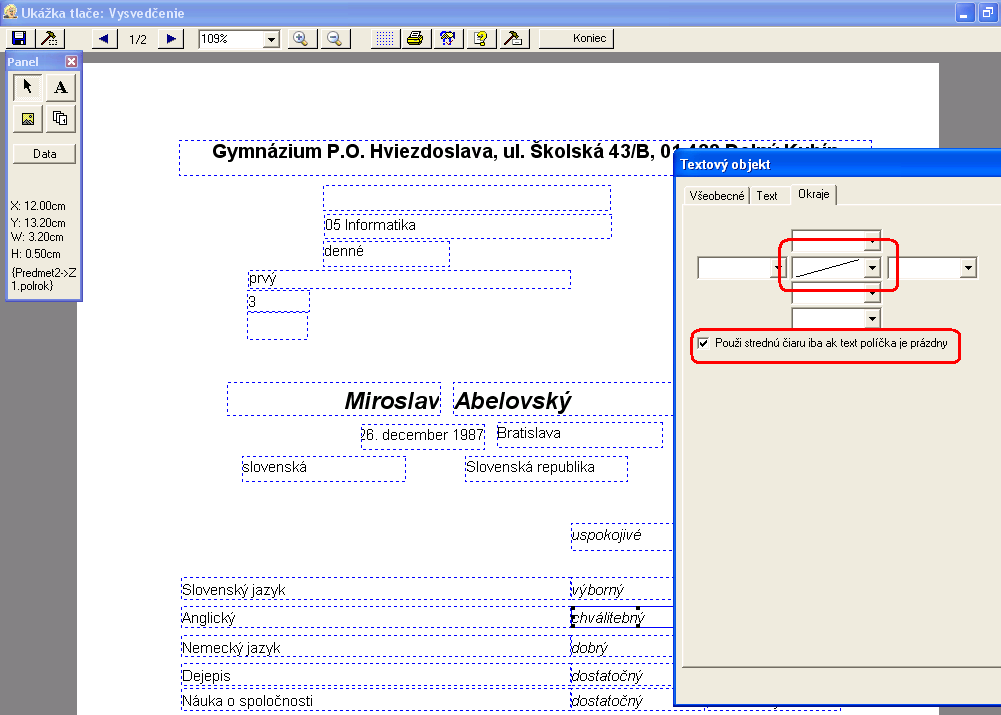The height and width of the screenshot is (715, 1001).
Task: Open the left border line style dropdown
Action: [779, 268]
